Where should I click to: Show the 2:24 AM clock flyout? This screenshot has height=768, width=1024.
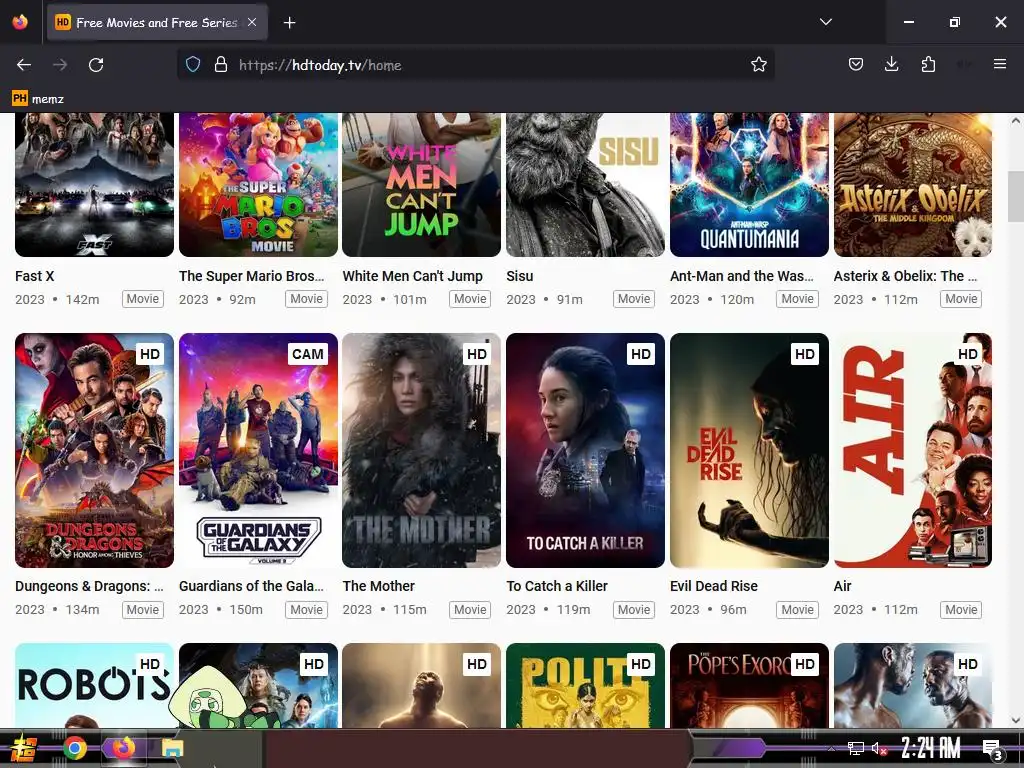(931, 748)
